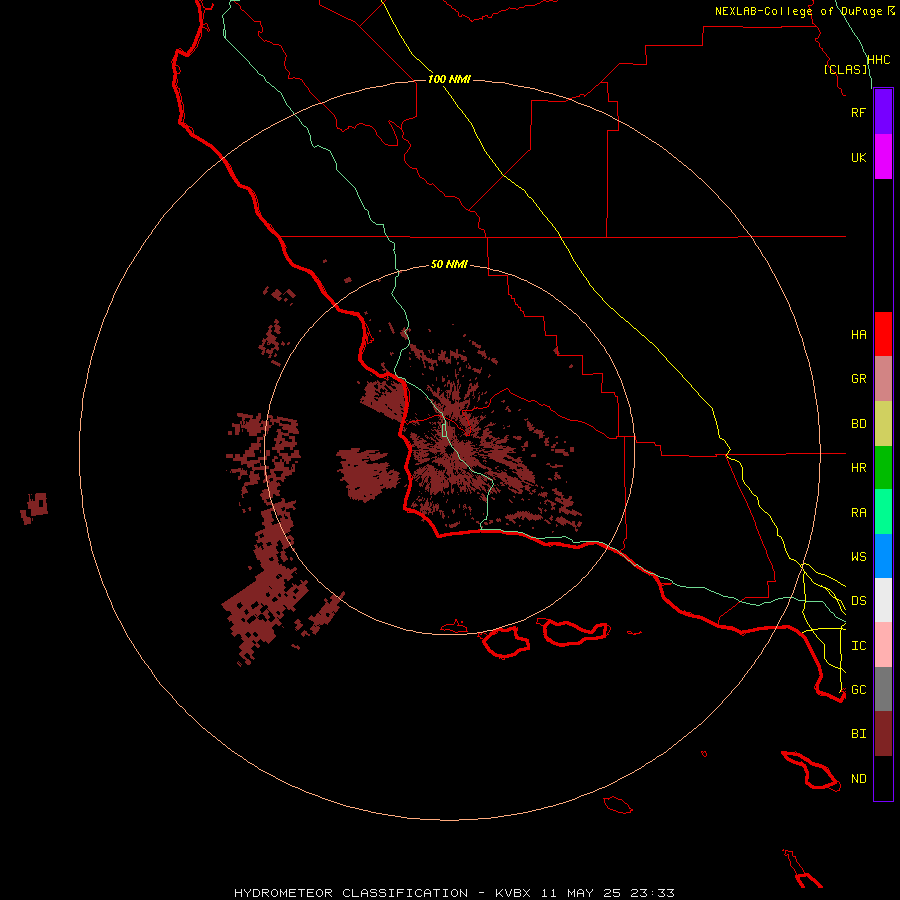Click the 'HYDROMETEOR CLASSIFICATION' title text
Screen dimensions: 900x900
click(351, 893)
